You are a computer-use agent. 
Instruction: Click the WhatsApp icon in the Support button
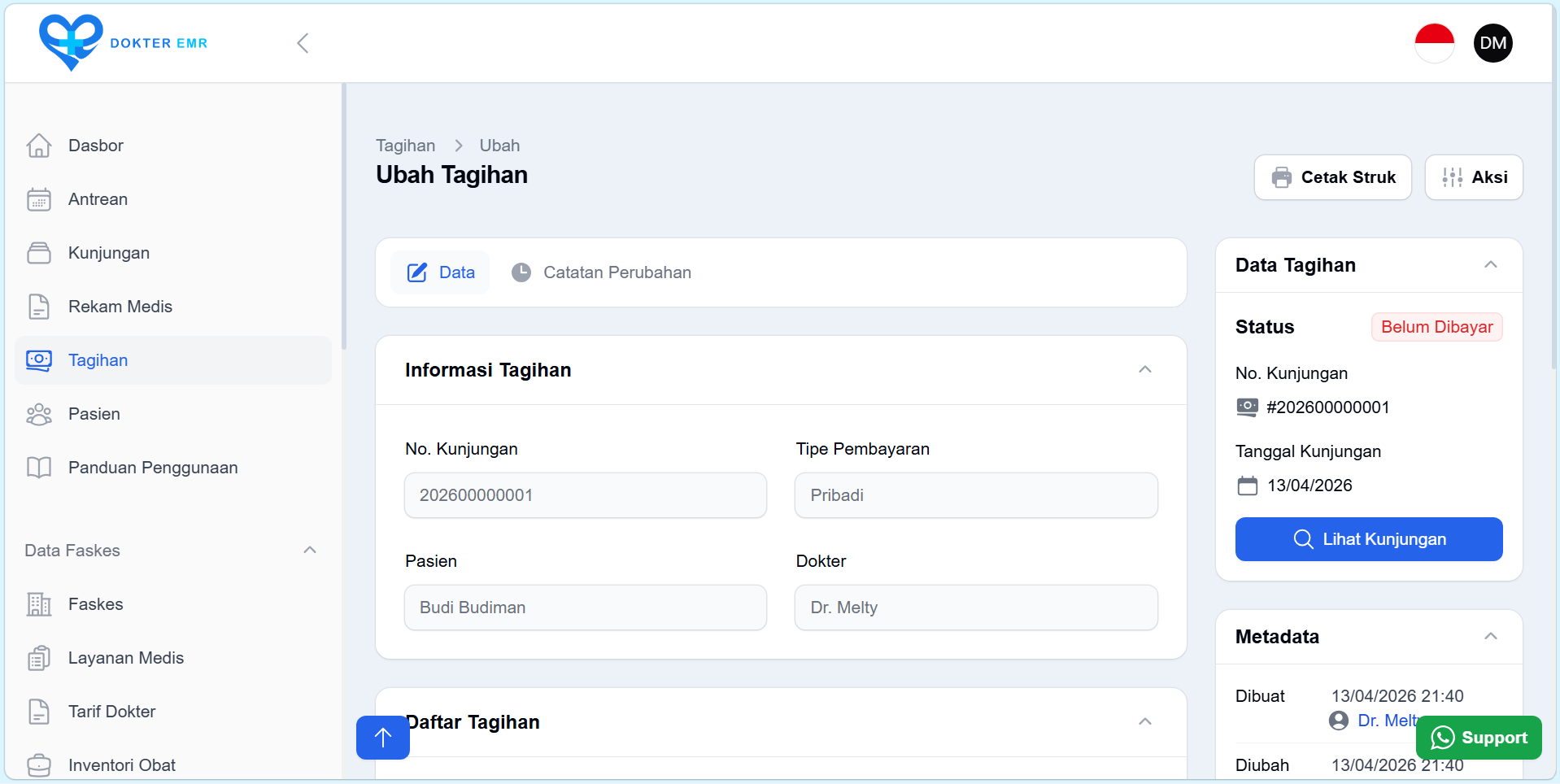(1443, 738)
